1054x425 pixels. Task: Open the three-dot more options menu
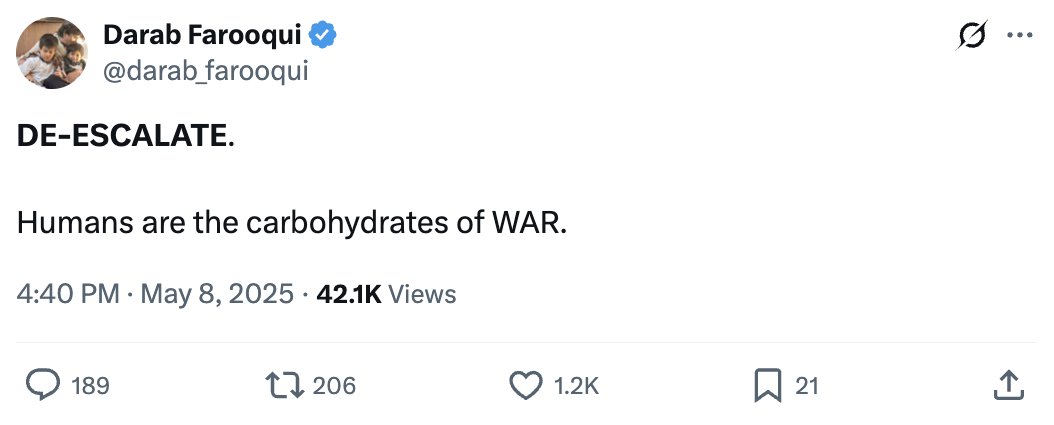[1019, 37]
